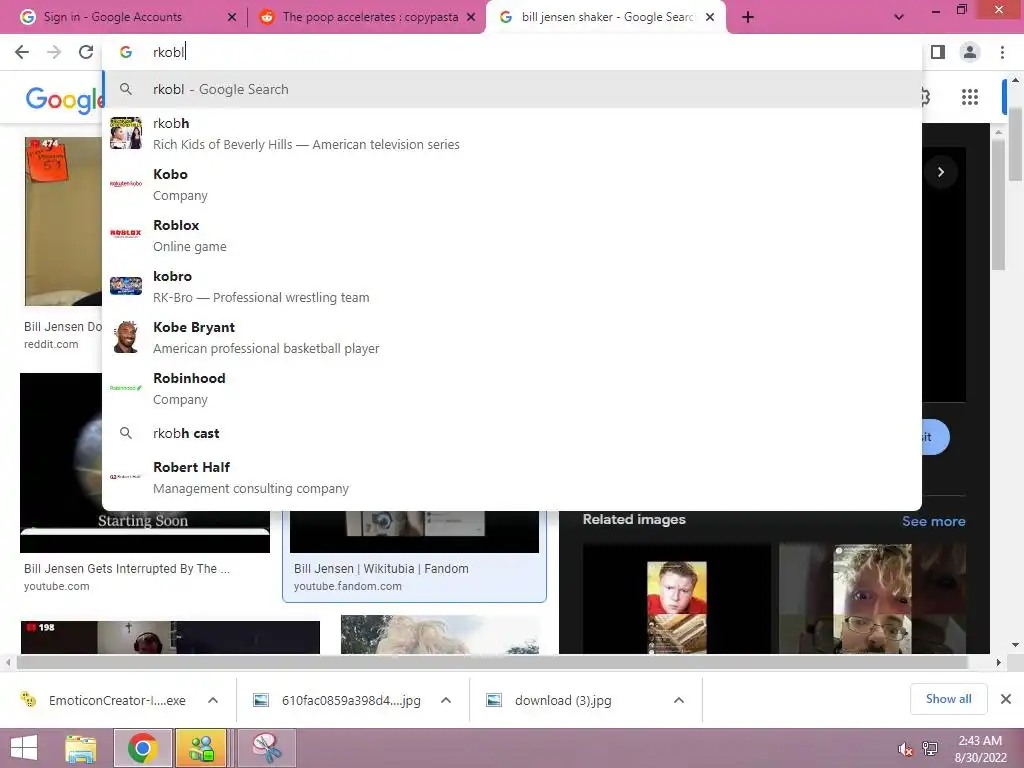Select Kobe Bryant suggestion
This screenshot has width=1024, height=768.
512,338
